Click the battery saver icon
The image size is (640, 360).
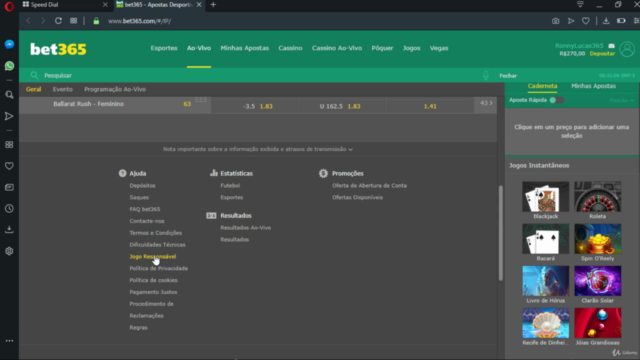pos(621,21)
